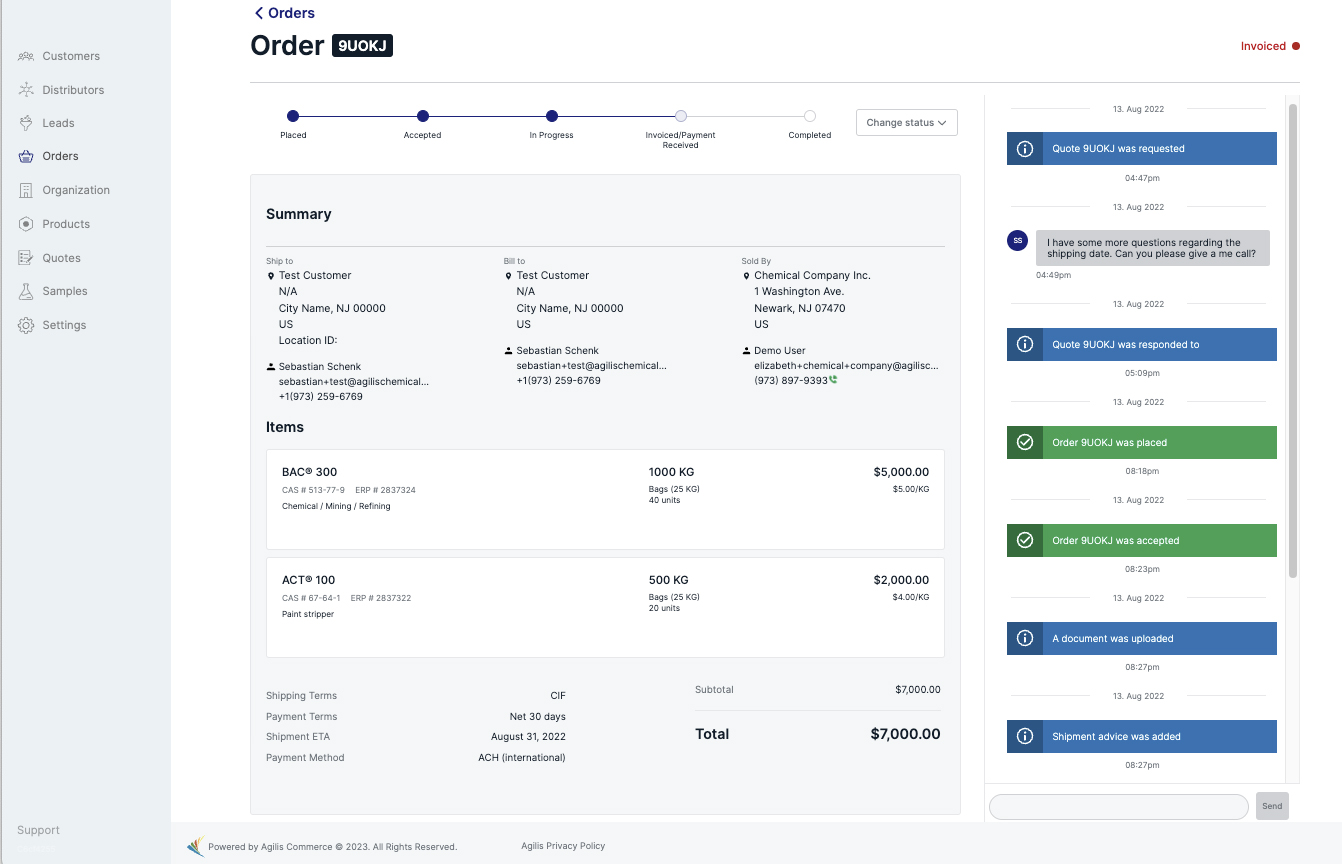Click the Settings gear icon
This screenshot has width=1342, height=864.
[26, 325]
